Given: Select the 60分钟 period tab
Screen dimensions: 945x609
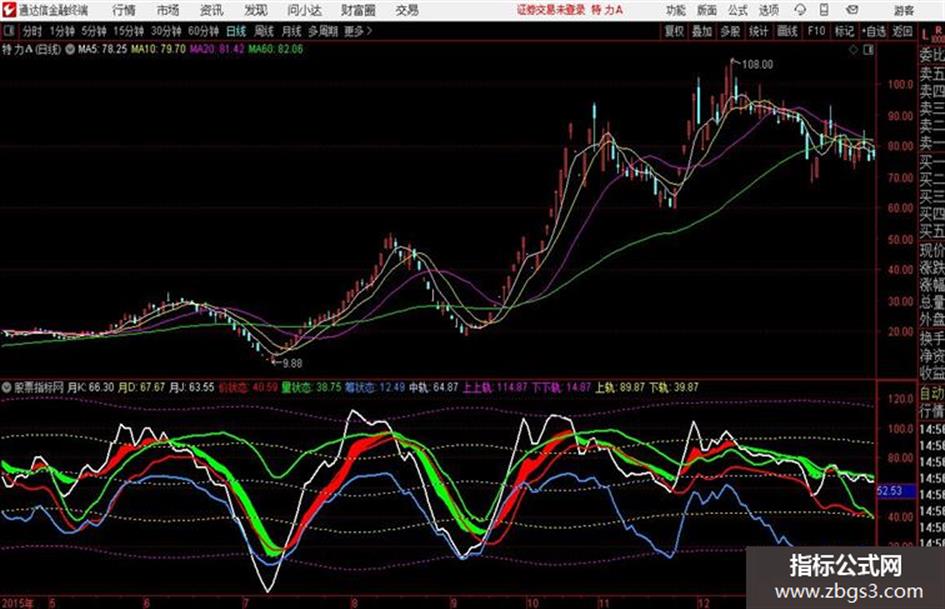Looking at the screenshot, I should click(204, 31).
